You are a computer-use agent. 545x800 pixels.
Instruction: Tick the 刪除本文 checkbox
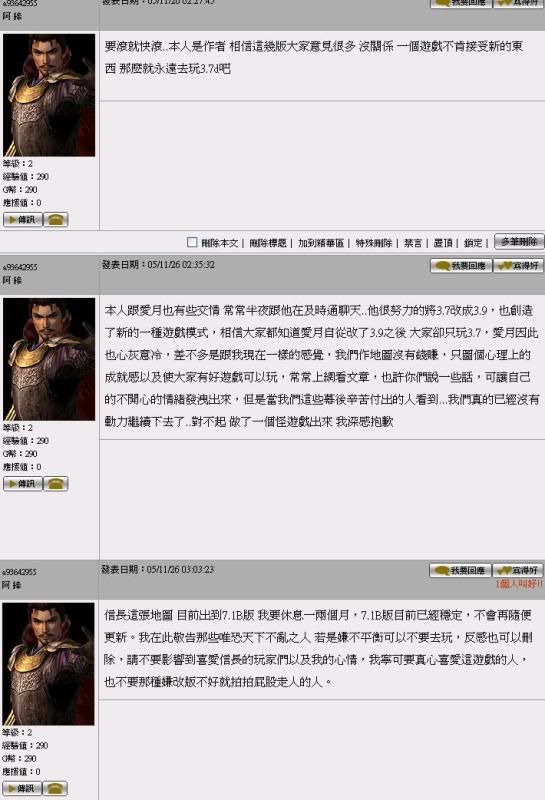coord(192,242)
